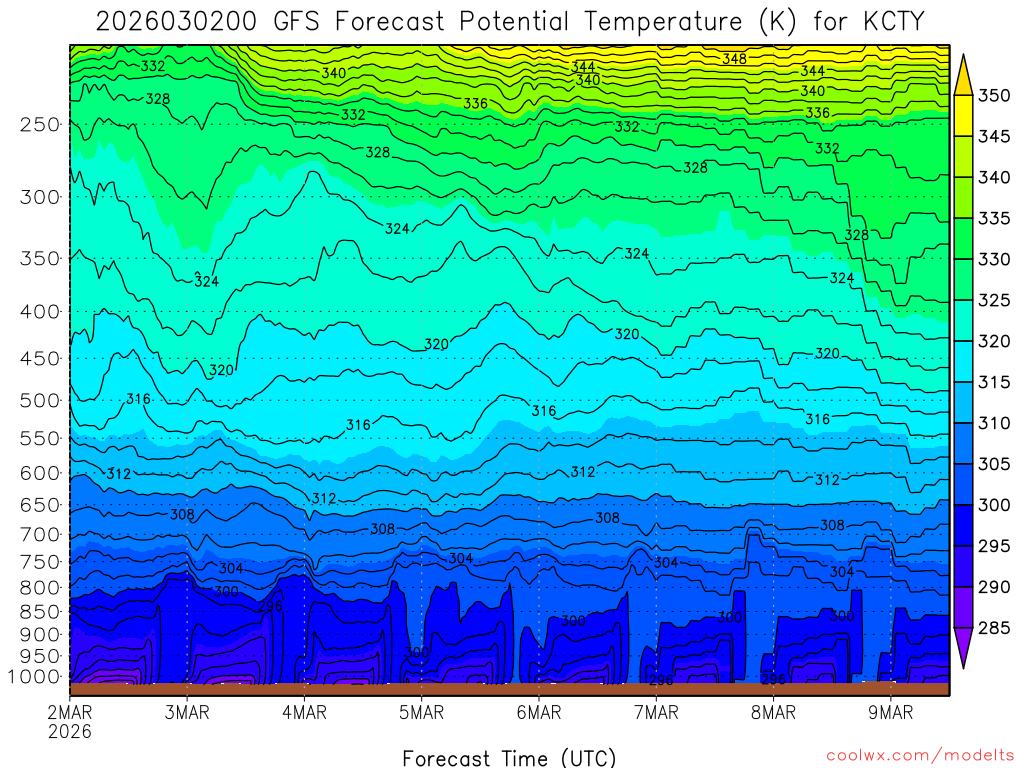Screen dimensions: 1024x768
Task: Click the 336 contour label near 5MAR
Action: (x=475, y=103)
